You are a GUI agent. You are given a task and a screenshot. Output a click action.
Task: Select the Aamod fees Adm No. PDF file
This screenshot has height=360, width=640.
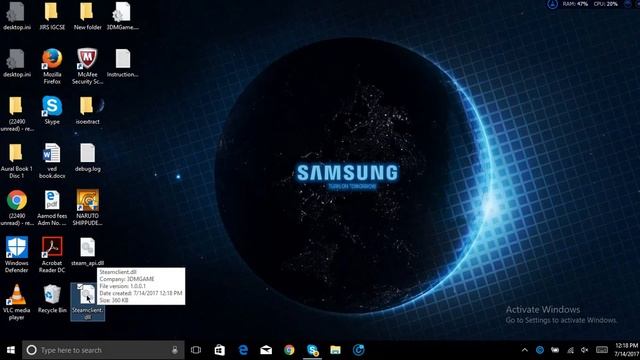tap(52, 207)
